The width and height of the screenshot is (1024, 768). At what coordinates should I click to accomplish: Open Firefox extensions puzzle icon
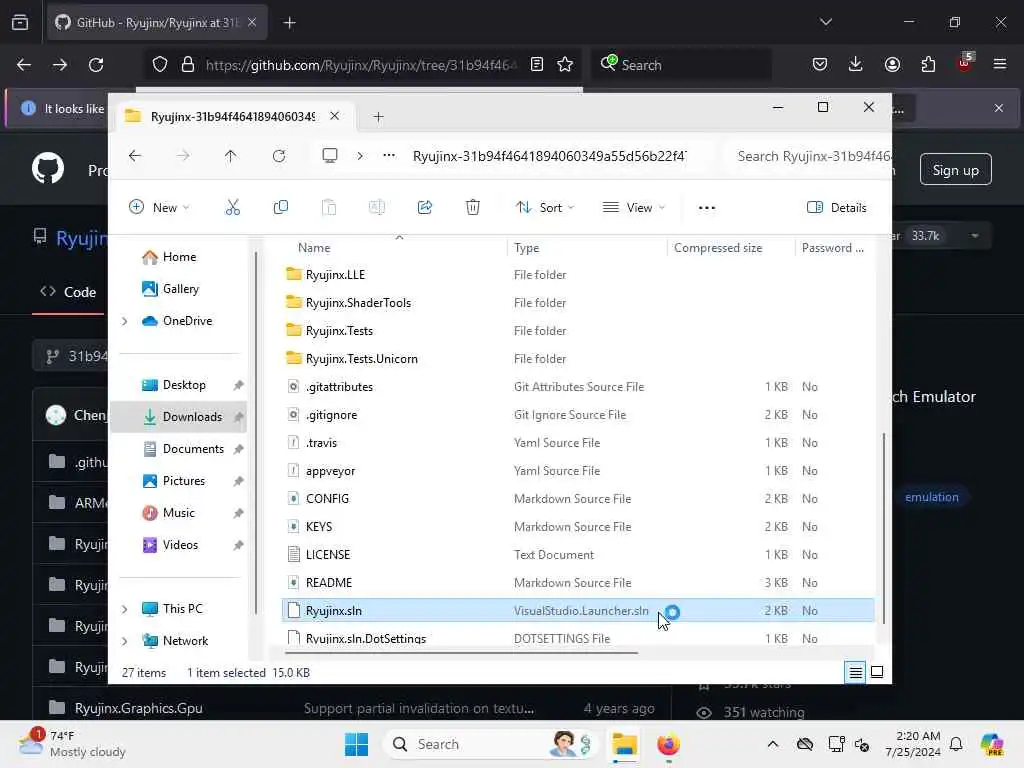[x=928, y=64]
